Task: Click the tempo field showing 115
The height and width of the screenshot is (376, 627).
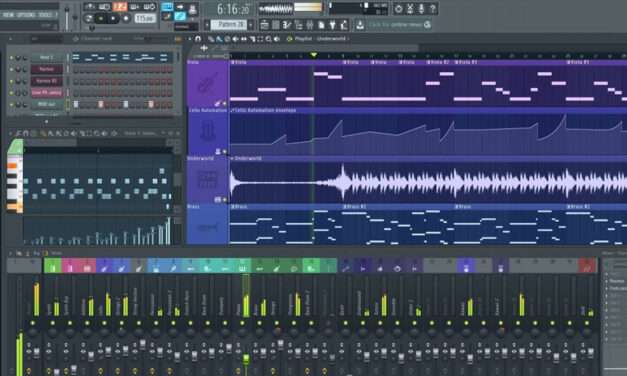Action: click(x=145, y=18)
